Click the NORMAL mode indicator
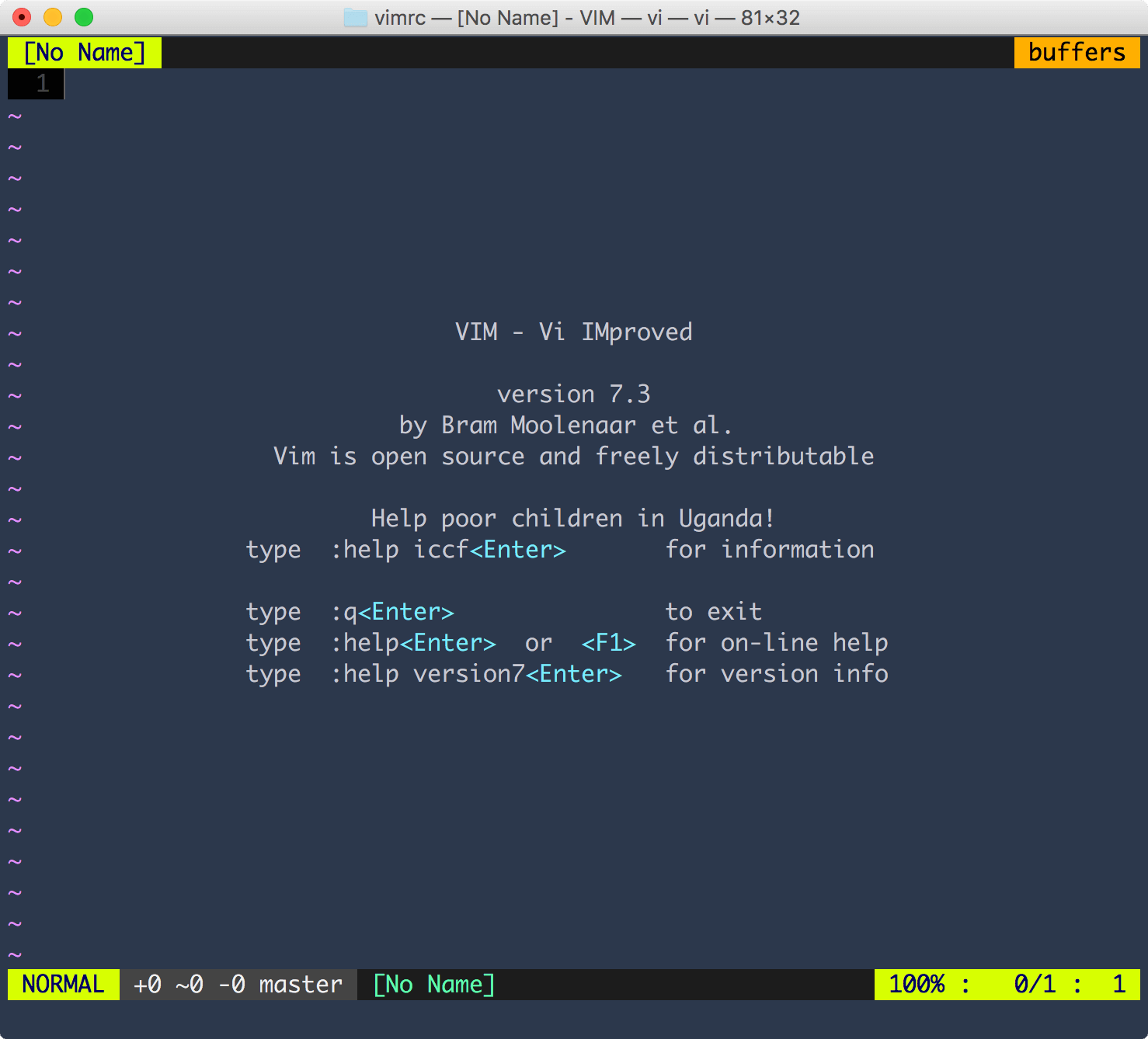Image resolution: width=1148 pixels, height=1039 pixels. point(64,985)
